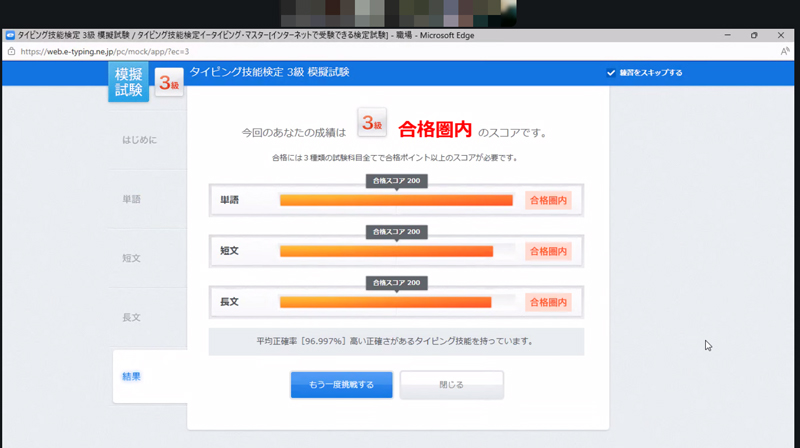Screen dimensions: 800x448
Task: Click the 閉じる close button
Action: pyautogui.click(x=452, y=385)
